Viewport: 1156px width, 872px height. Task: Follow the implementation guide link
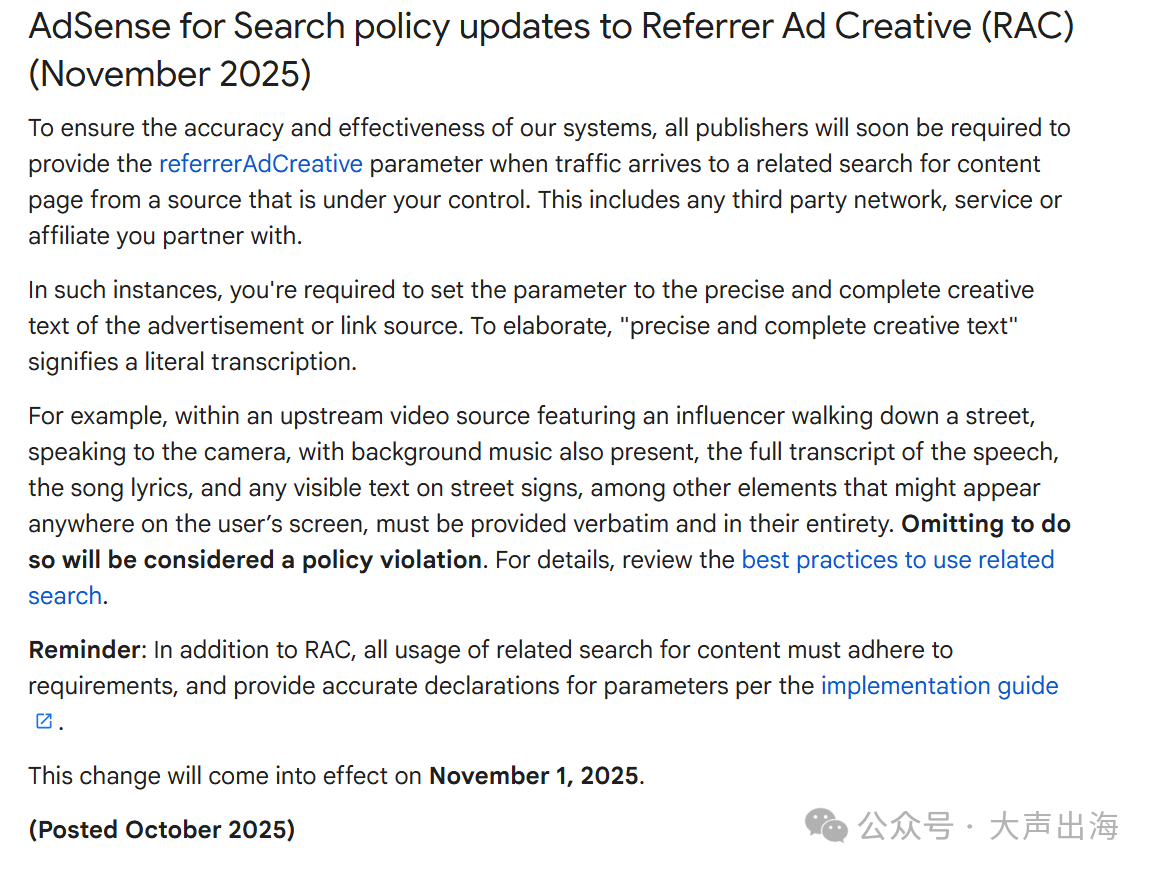pos(939,686)
